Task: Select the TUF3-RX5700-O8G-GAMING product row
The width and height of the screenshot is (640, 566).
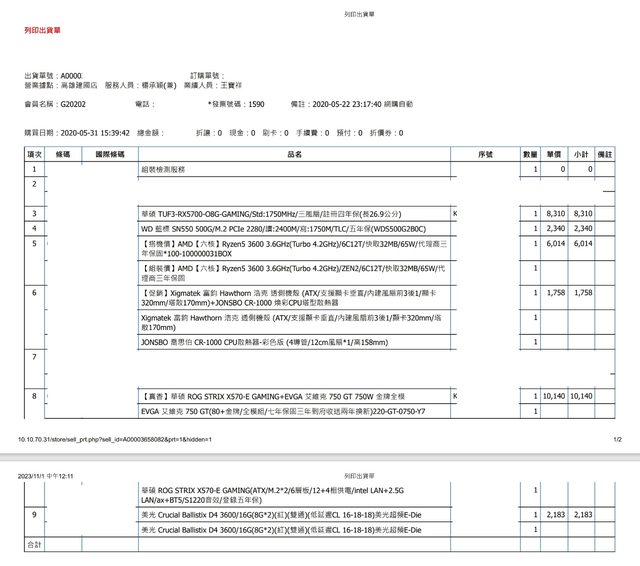Action: (x=262, y=214)
